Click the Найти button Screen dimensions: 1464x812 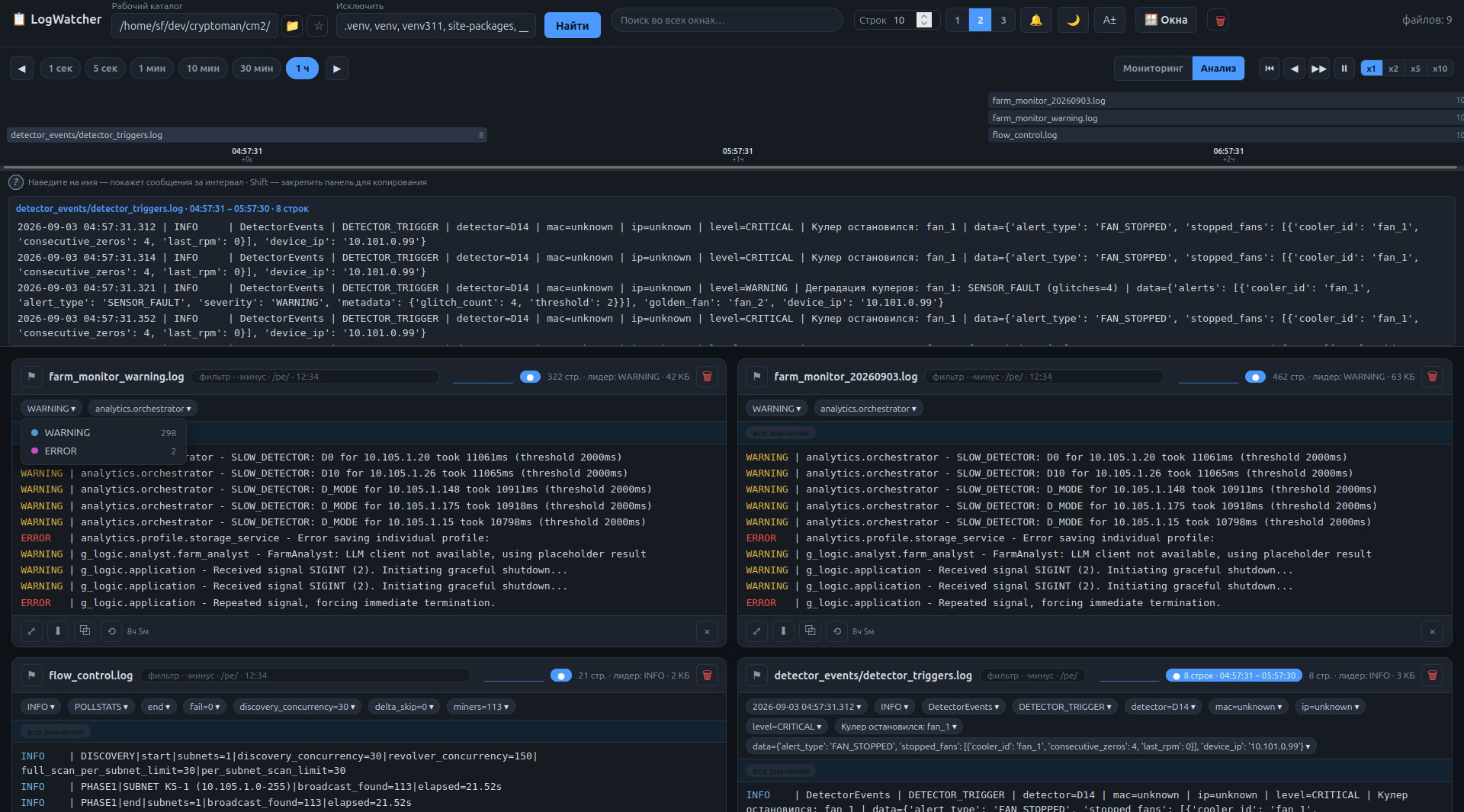(x=572, y=26)
